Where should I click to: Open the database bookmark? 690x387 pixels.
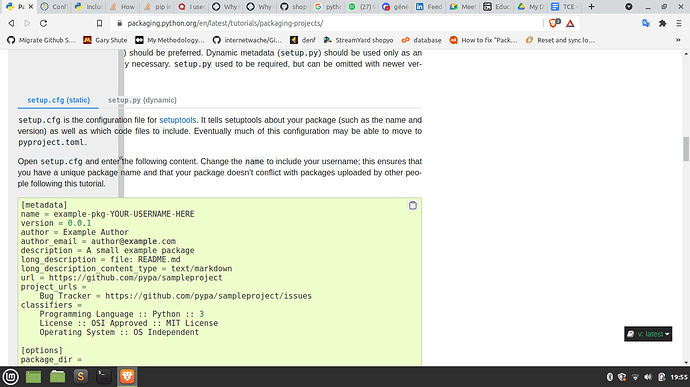click(x=421, y=40)
